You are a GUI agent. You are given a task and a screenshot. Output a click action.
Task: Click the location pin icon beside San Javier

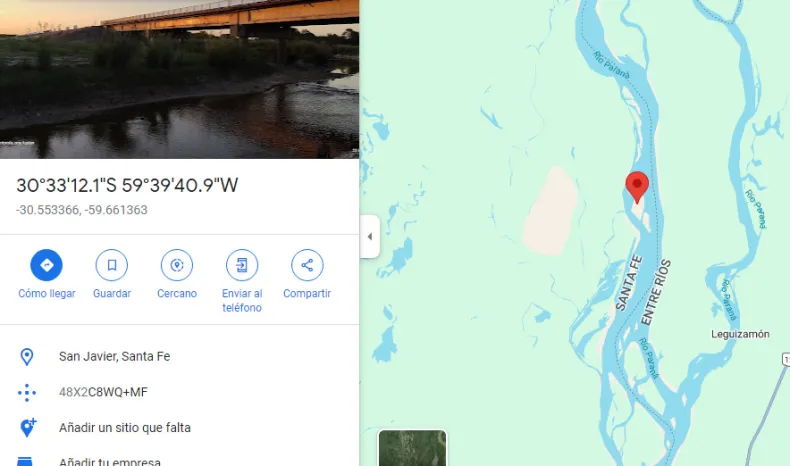27,357
